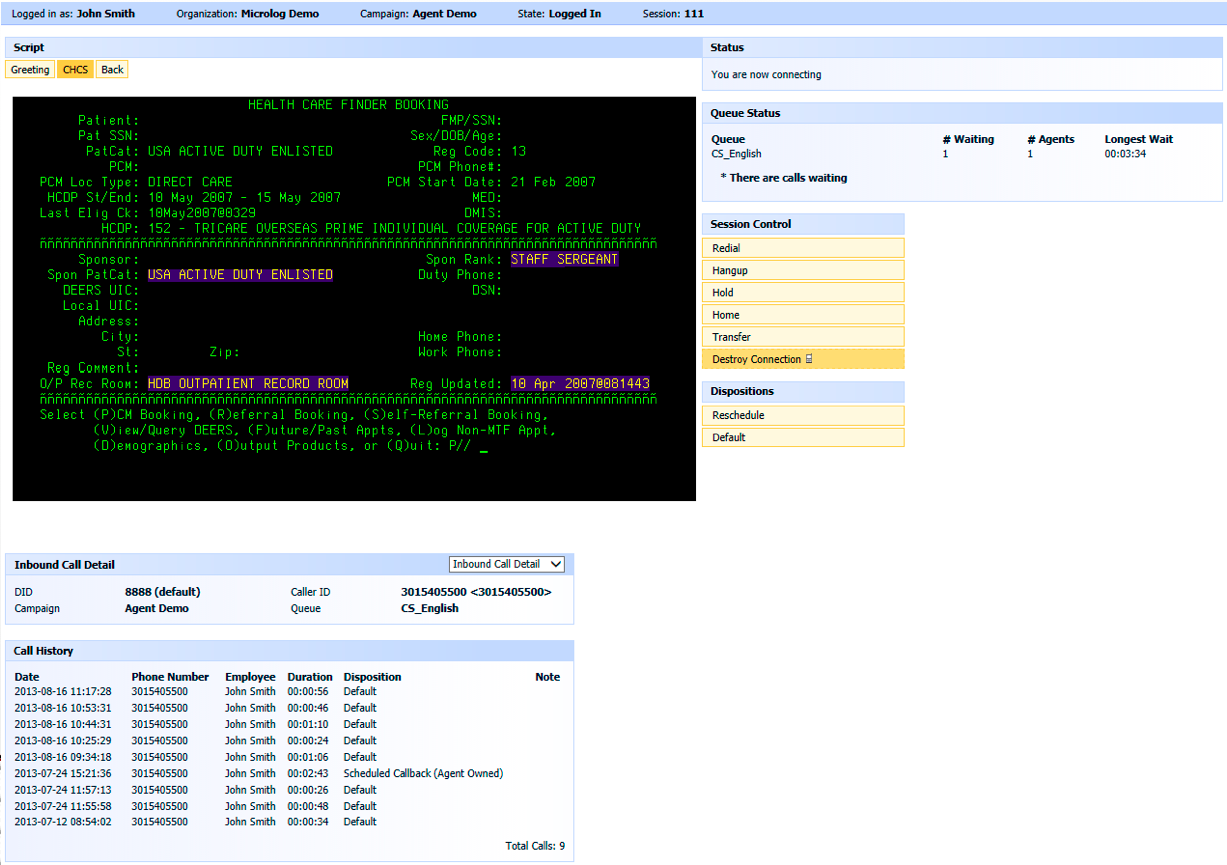Viewport: 1227px width, 865px height.
Task: Click the Spon PatCat highlighted value
Action: pyautogui.click(x=240, y=274)
